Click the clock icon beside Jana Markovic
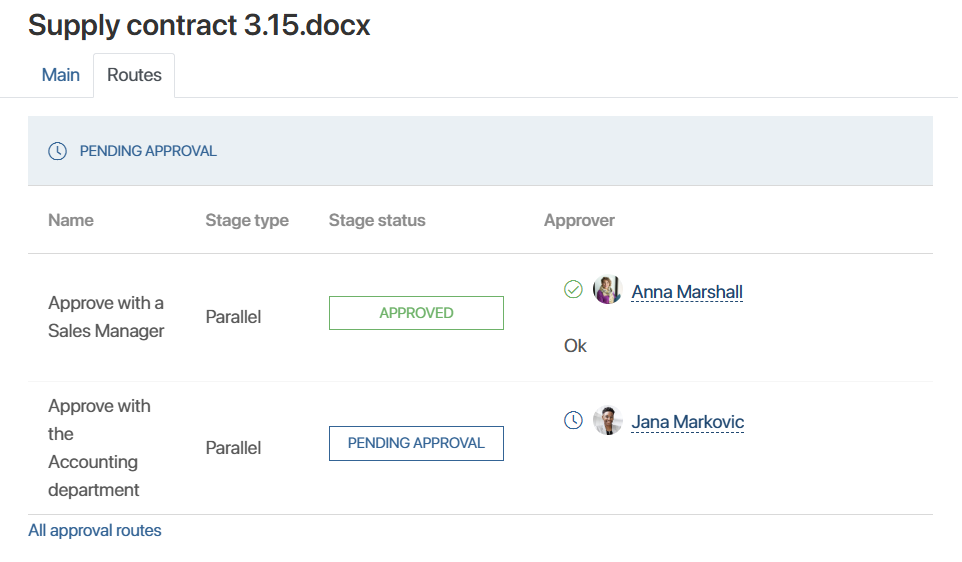 pos(573,421)
